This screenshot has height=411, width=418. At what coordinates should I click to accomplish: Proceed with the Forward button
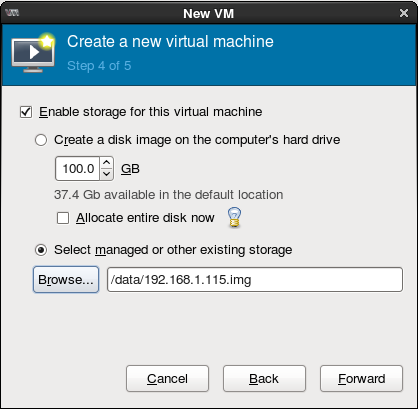(x=361, y=379)
